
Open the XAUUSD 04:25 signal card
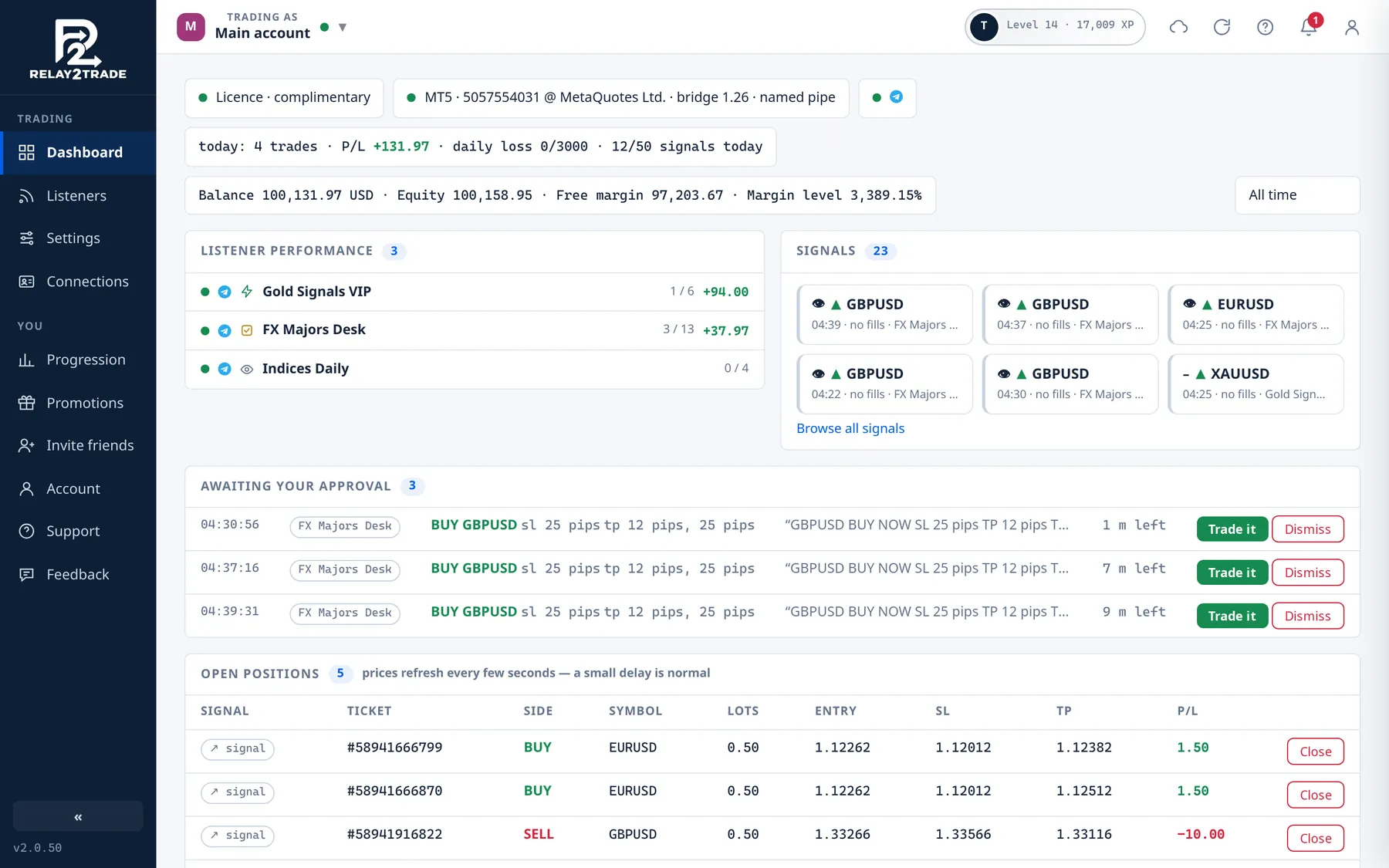pyautogui.click(x=1256, y=383)
